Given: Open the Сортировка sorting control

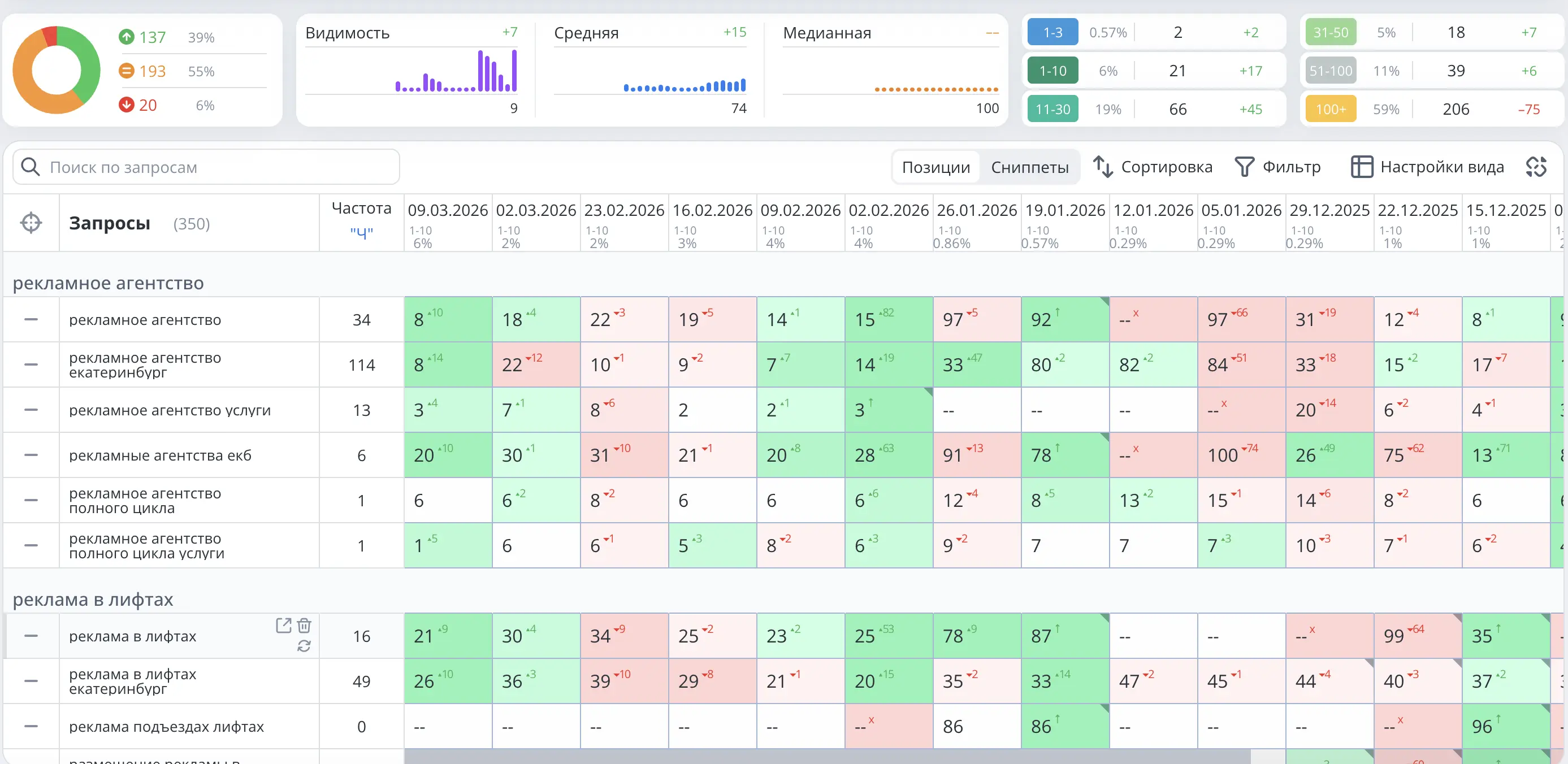Looking at the screenshot, I should pos(1153,167).
